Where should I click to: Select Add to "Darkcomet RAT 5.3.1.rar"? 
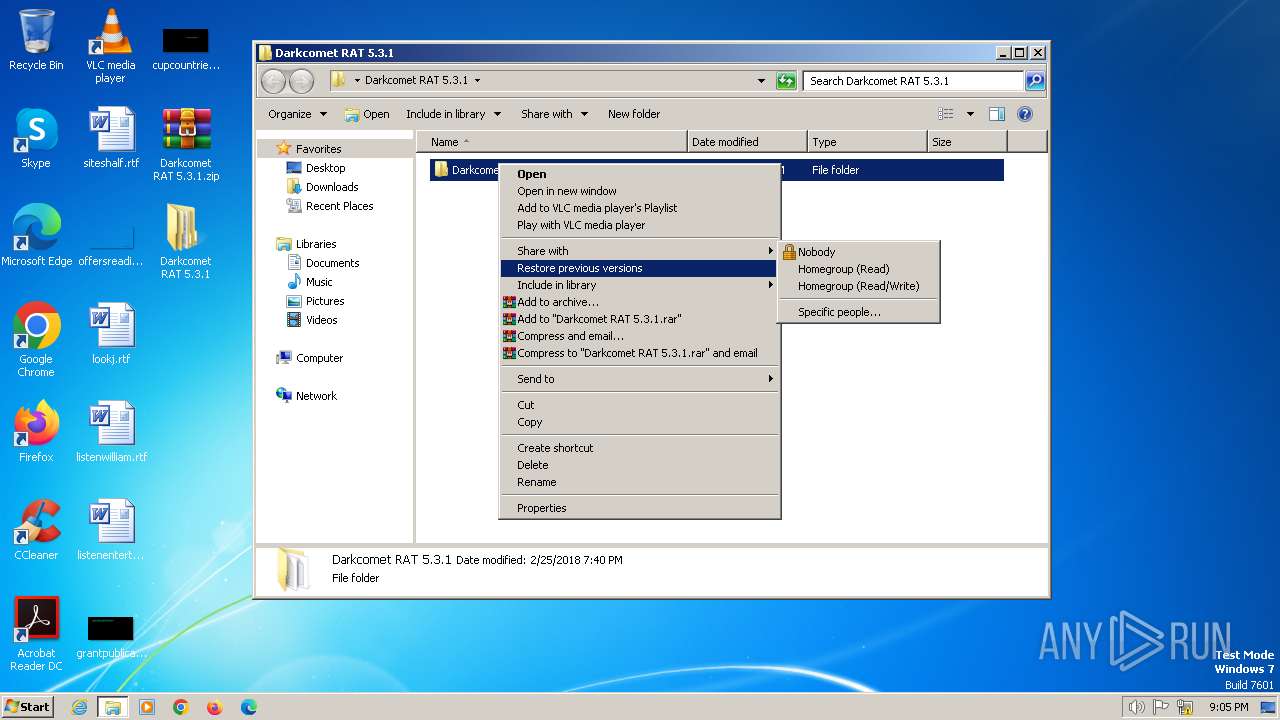[x=639, y=319]
